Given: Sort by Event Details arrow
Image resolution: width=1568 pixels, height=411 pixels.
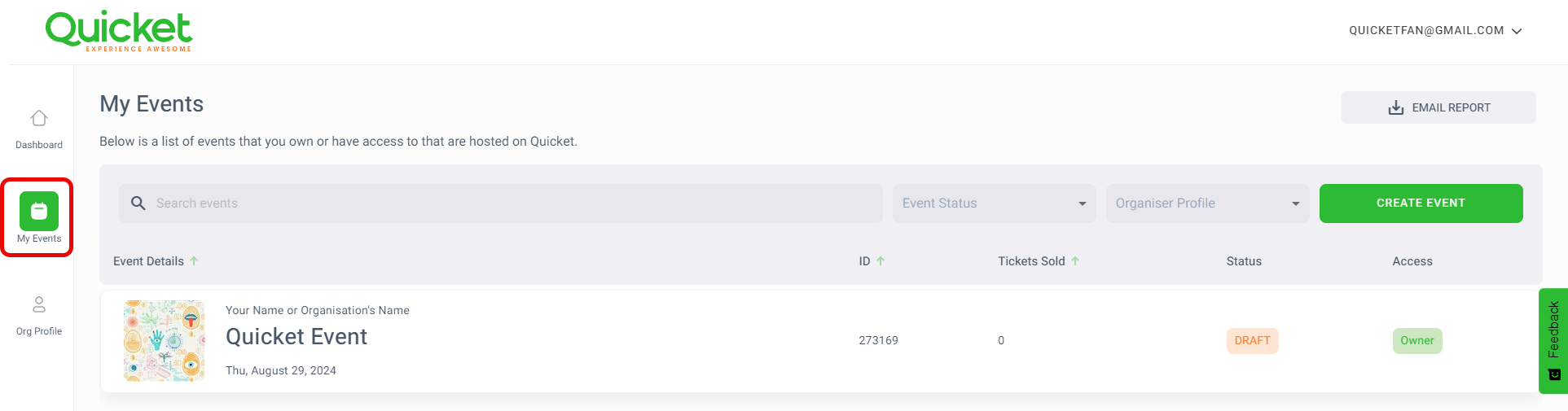Looking at the screenshot, I should (x=194, y=261).
